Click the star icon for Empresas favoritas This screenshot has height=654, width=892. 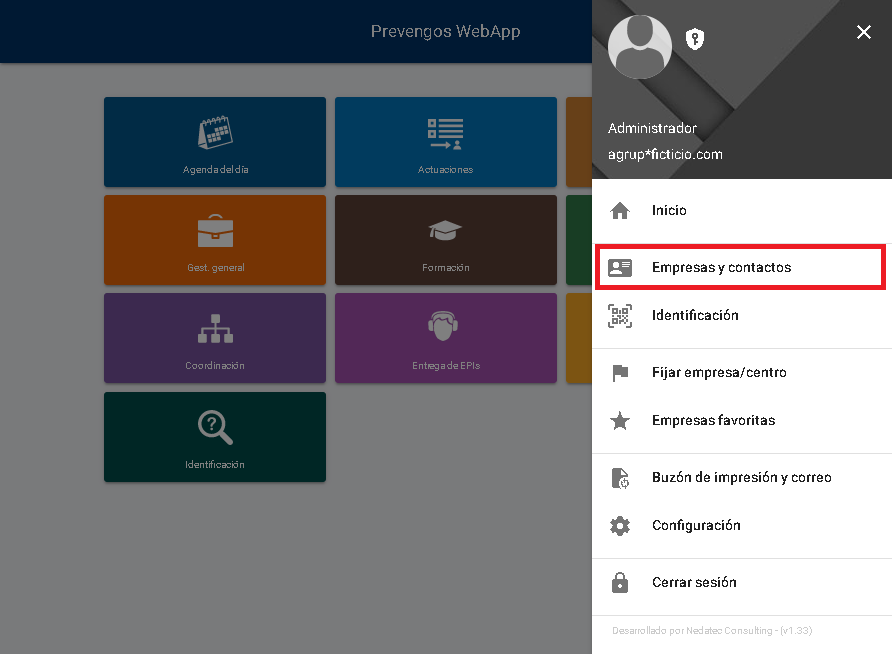(x=620, y=421)
